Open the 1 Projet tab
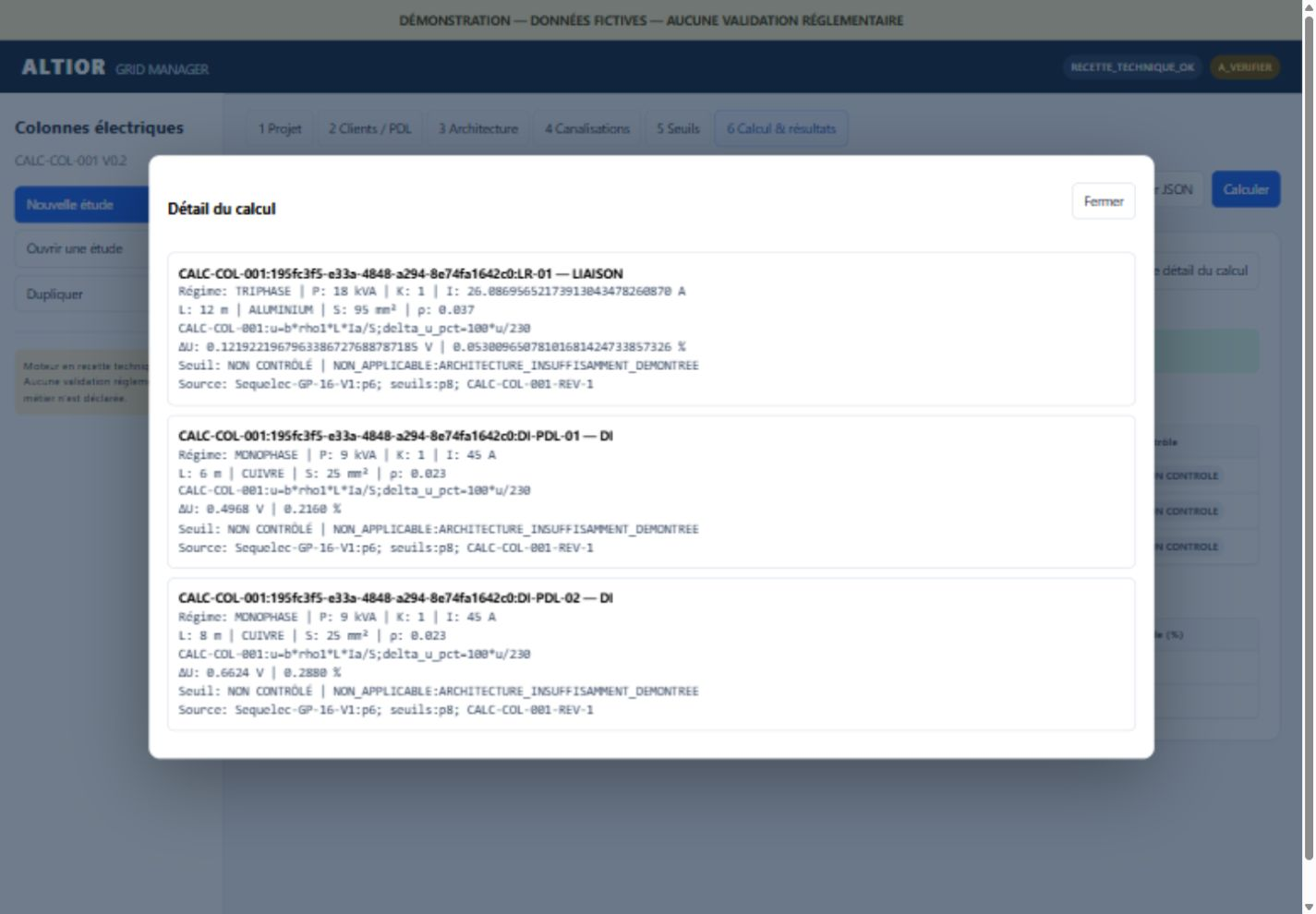Viewport: 1316px width, 914px height. [x=280, y=128]
